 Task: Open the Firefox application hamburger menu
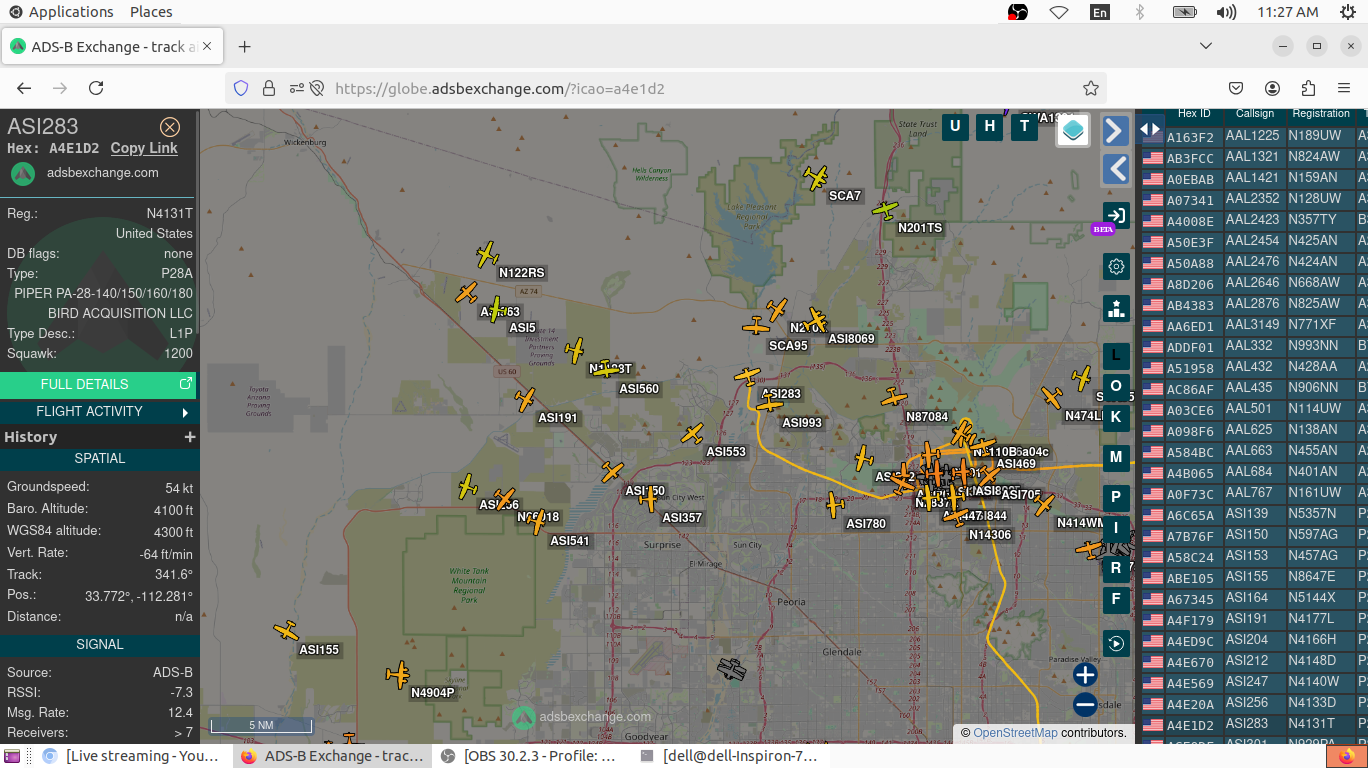pyautogui.click(x=1344, y=88)
